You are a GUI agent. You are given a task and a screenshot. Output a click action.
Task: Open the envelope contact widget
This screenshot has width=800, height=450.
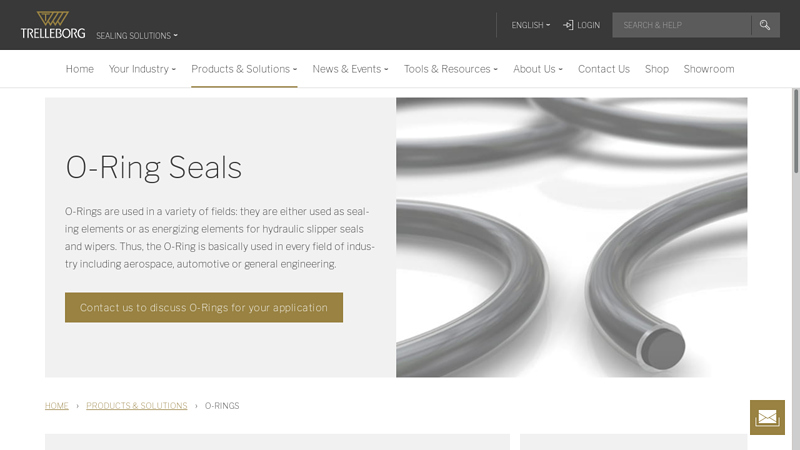click(767, 417)
